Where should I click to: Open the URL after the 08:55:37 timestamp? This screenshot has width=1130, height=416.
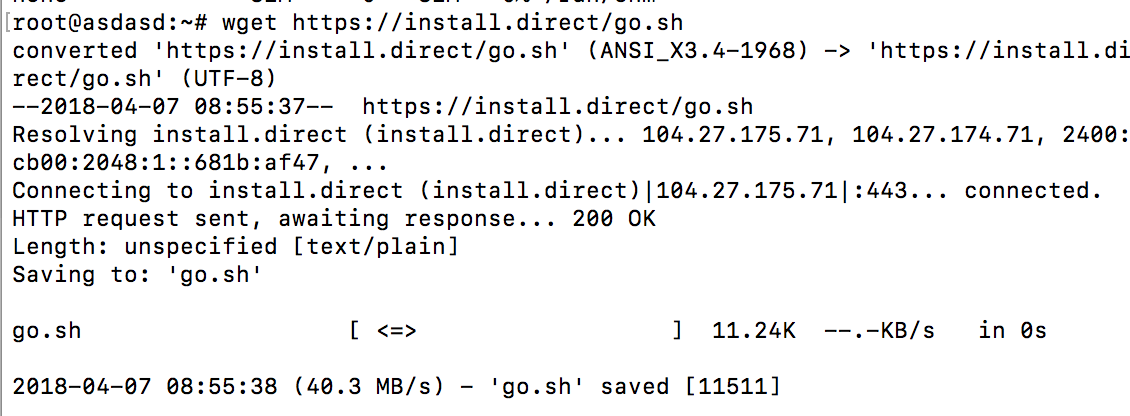point(557,107)
